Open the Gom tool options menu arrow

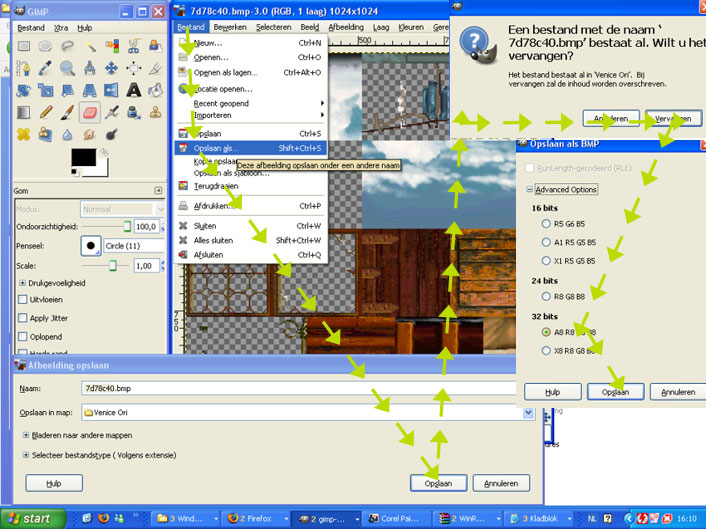(x=158, y=190)
